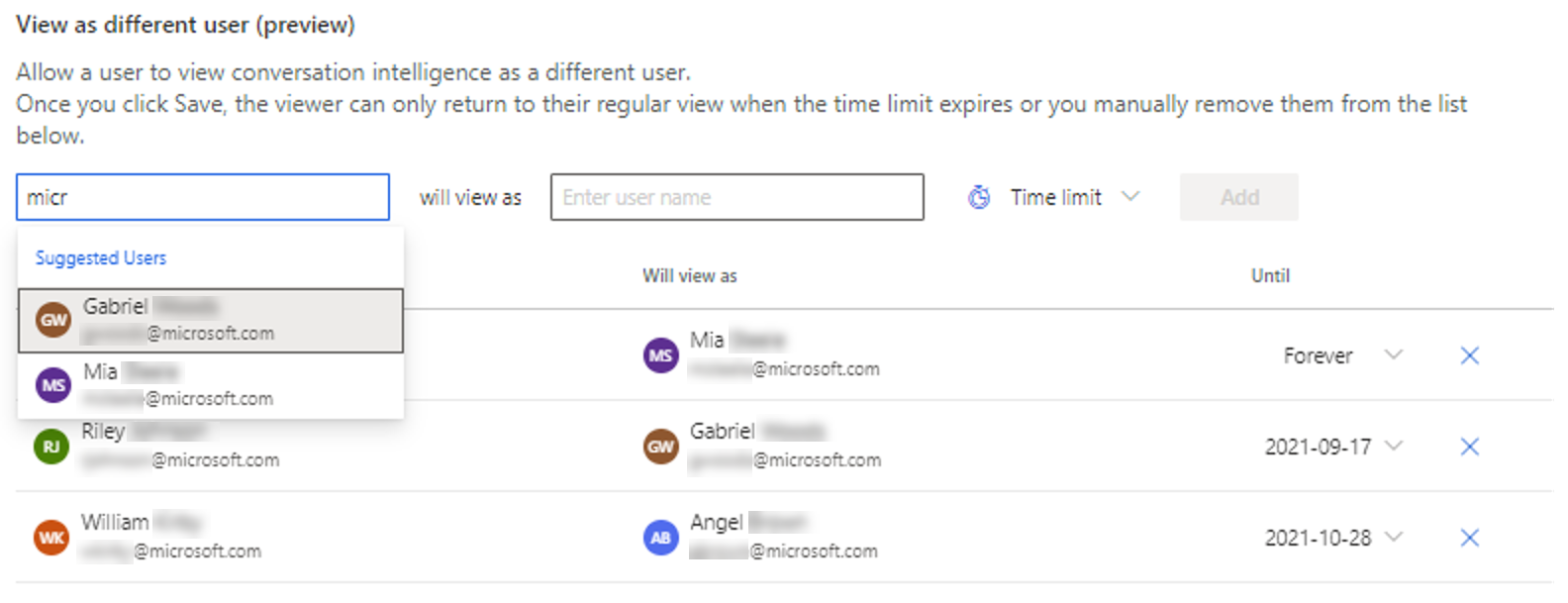The height and width of the screenshot is (603, 1568).
Task: Click the viewer search box containing micr
Action: [203, 197]
